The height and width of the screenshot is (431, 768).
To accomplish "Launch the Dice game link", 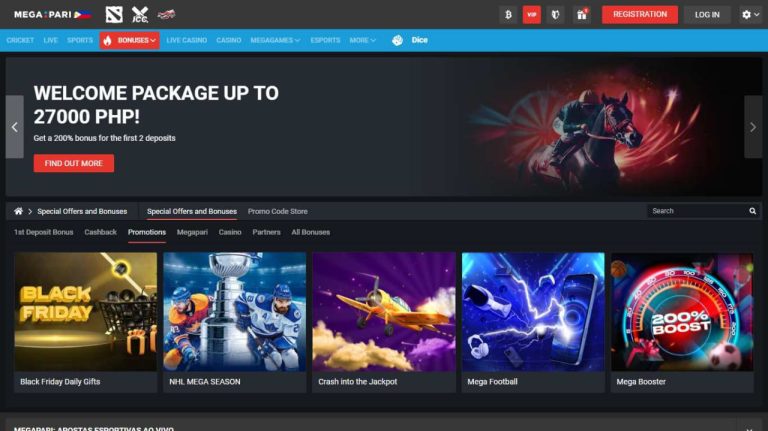I will 419,40.
